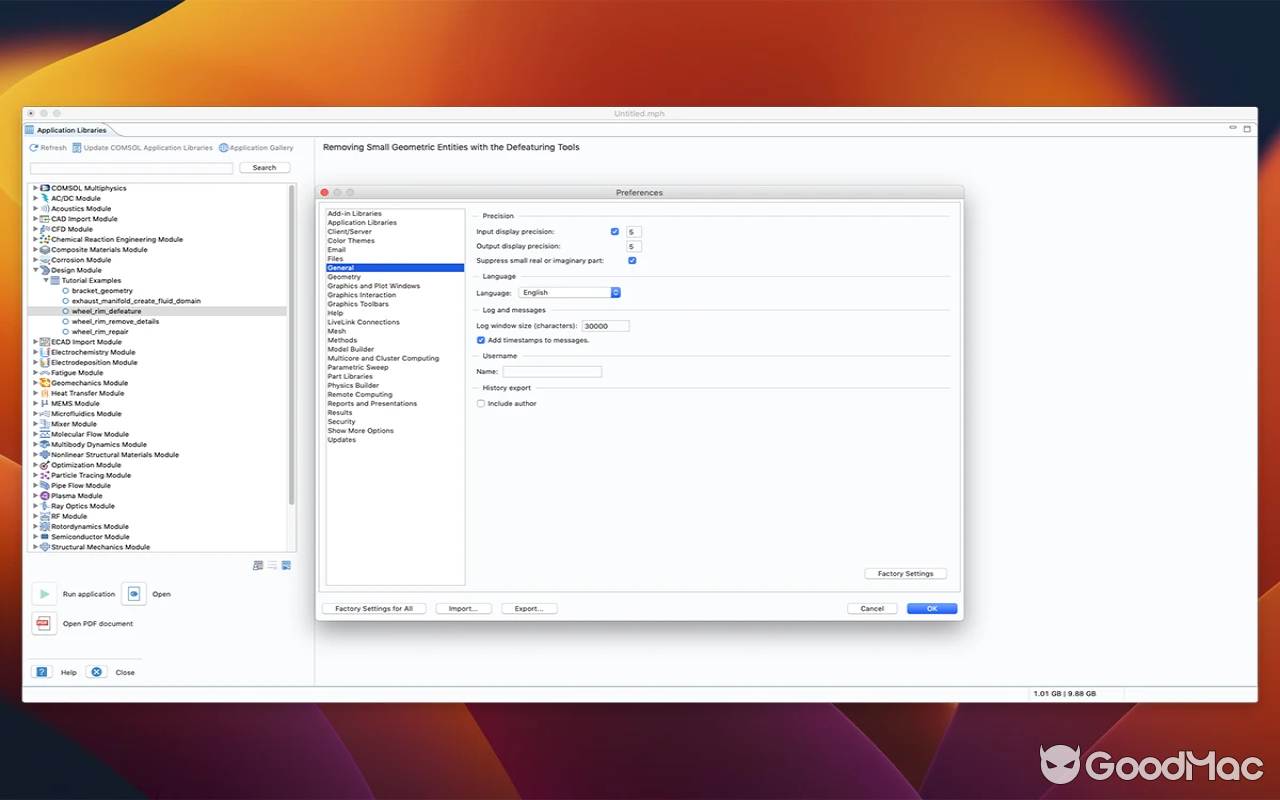Open the Language dropdown
The width and height of the screenshot is (1280, 800).
613,293
